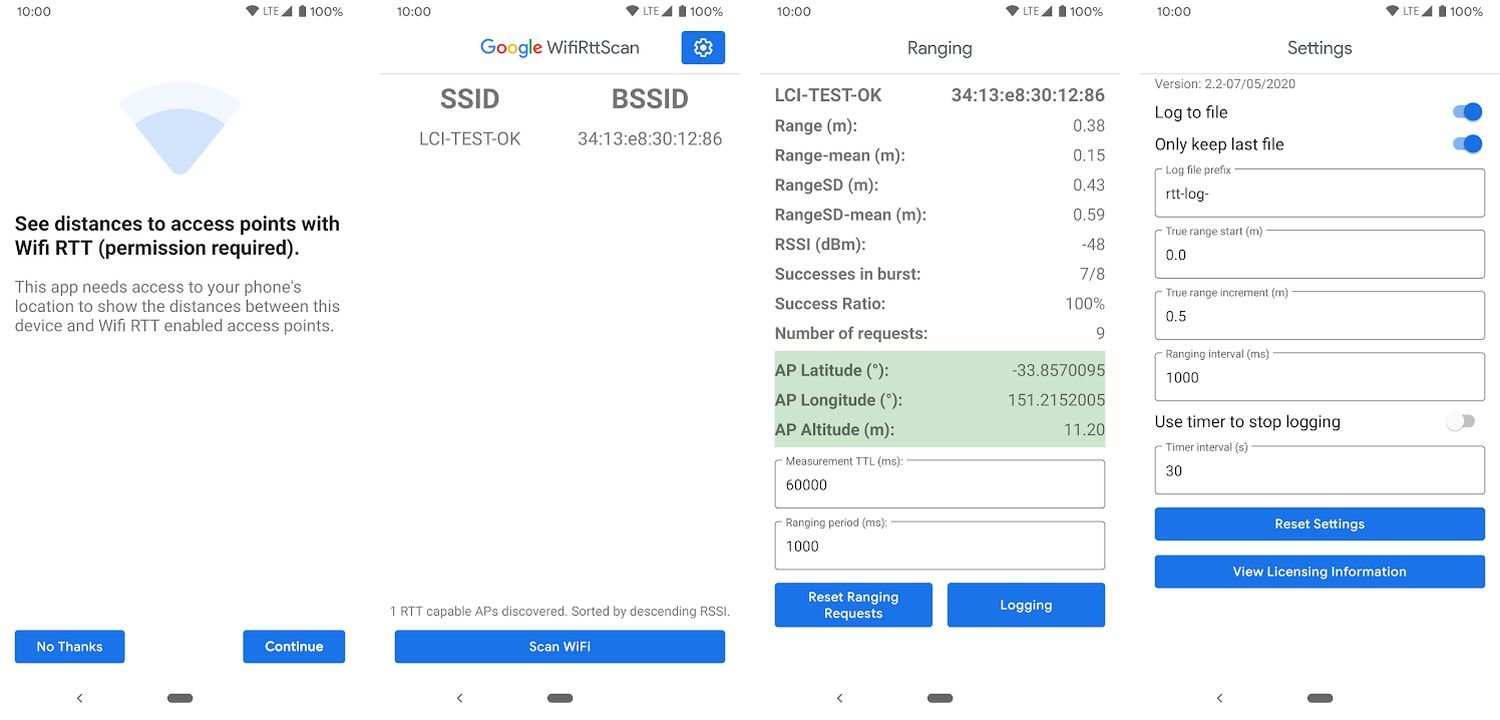Disable the Only keep last file switch
The image size is (1500, 720).
coord(1466,144)
